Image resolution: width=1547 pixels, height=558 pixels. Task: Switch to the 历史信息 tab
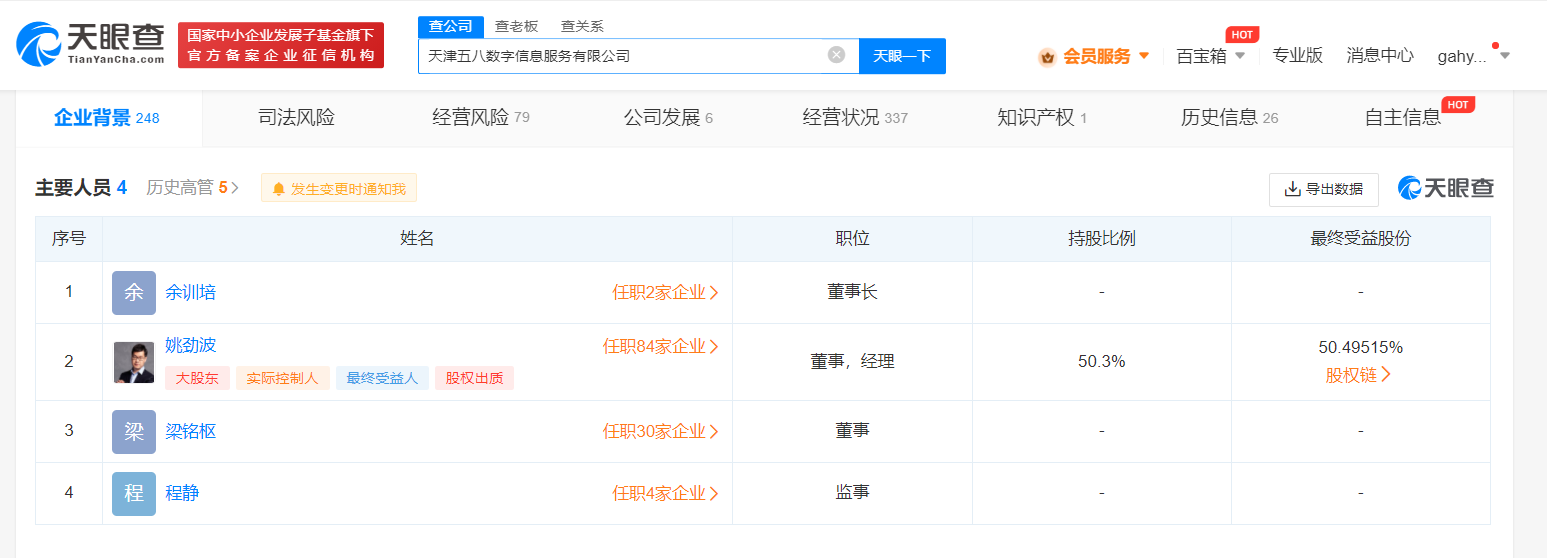pyautogui.click(x=1229, y=118)
